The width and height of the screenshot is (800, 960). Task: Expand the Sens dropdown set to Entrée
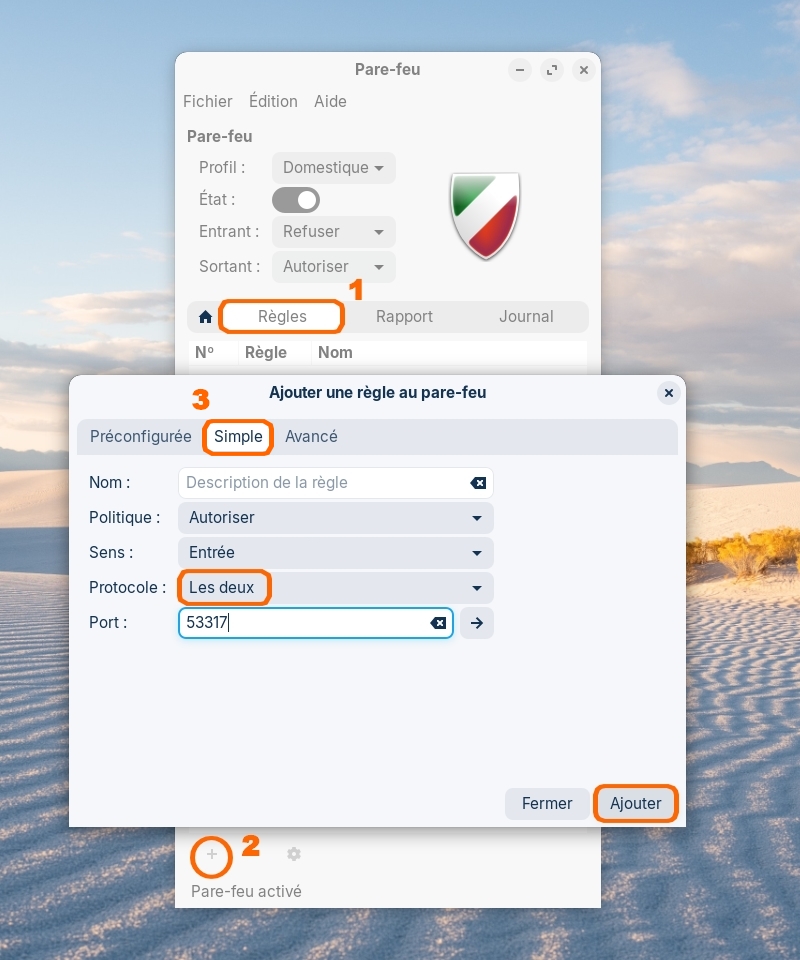[335, 552]
